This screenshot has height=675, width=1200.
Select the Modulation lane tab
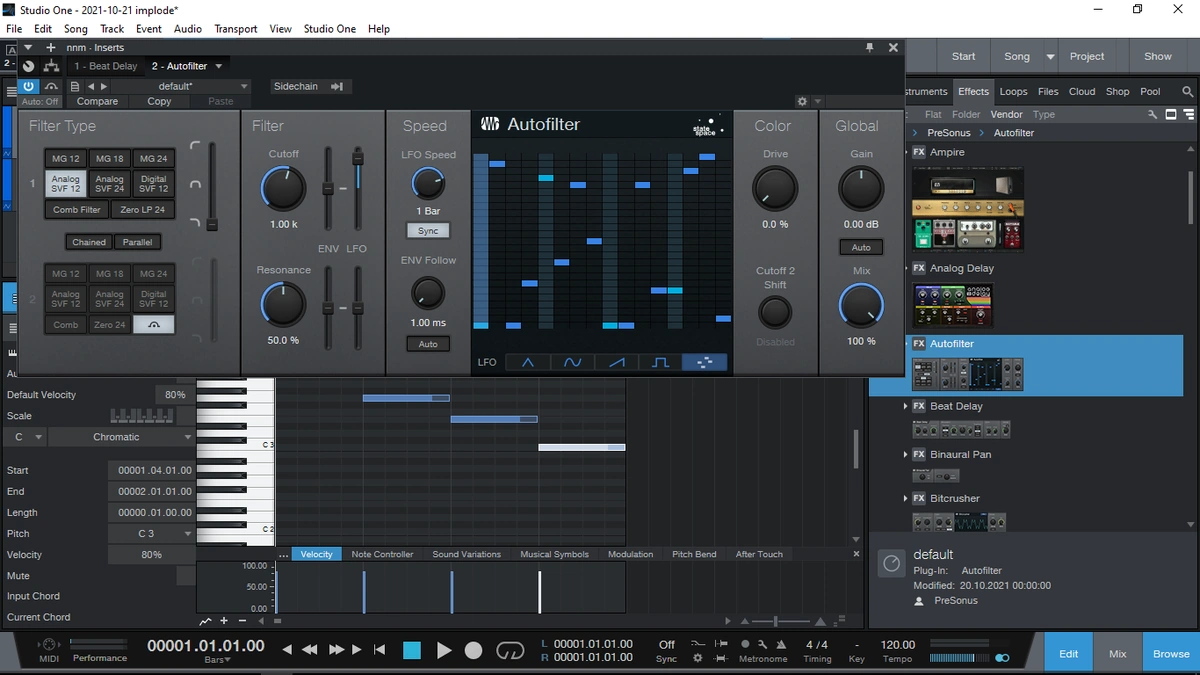coord(630,554)
